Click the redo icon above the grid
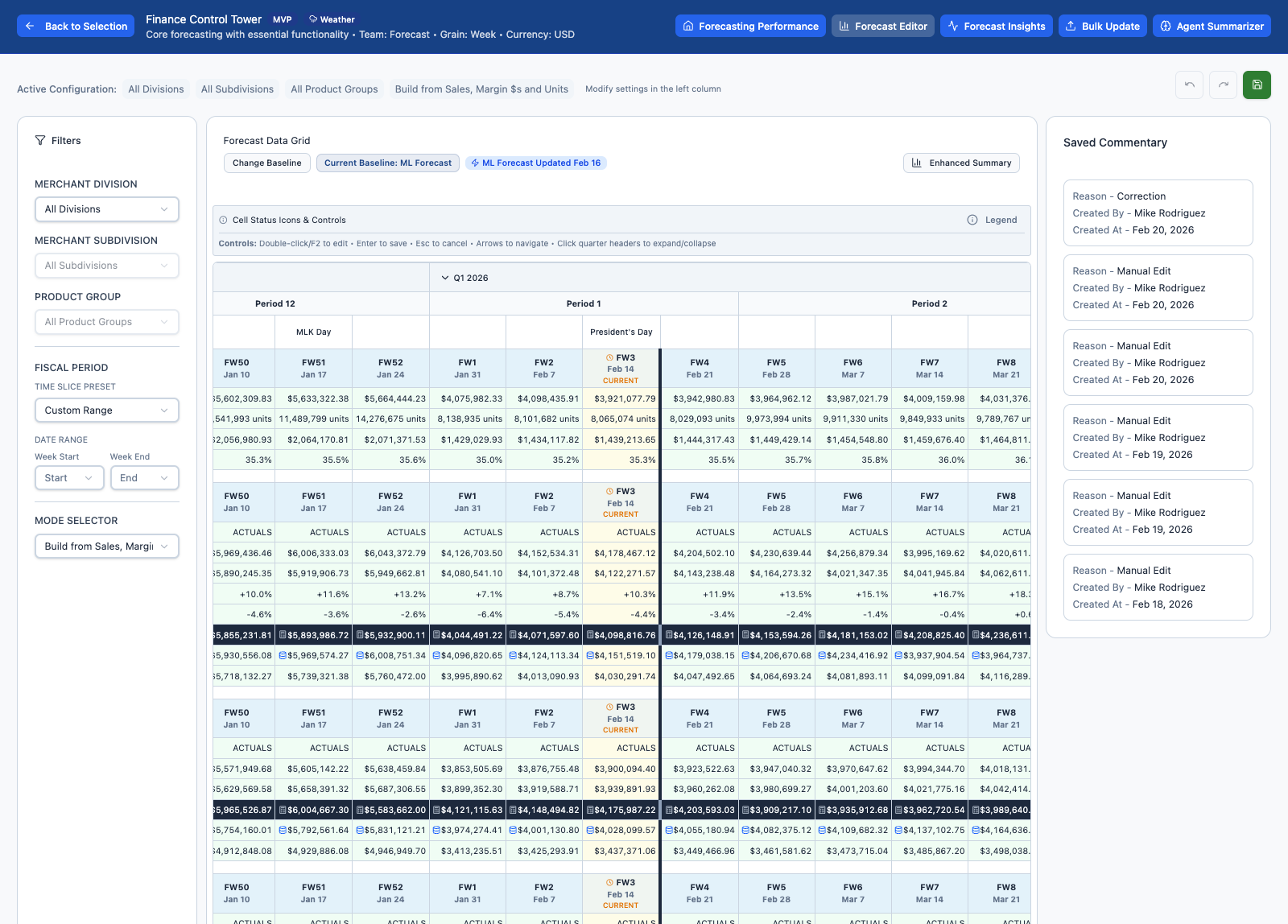The width and height of the screenshot is (1288, 924). [x=1223, y=85]
